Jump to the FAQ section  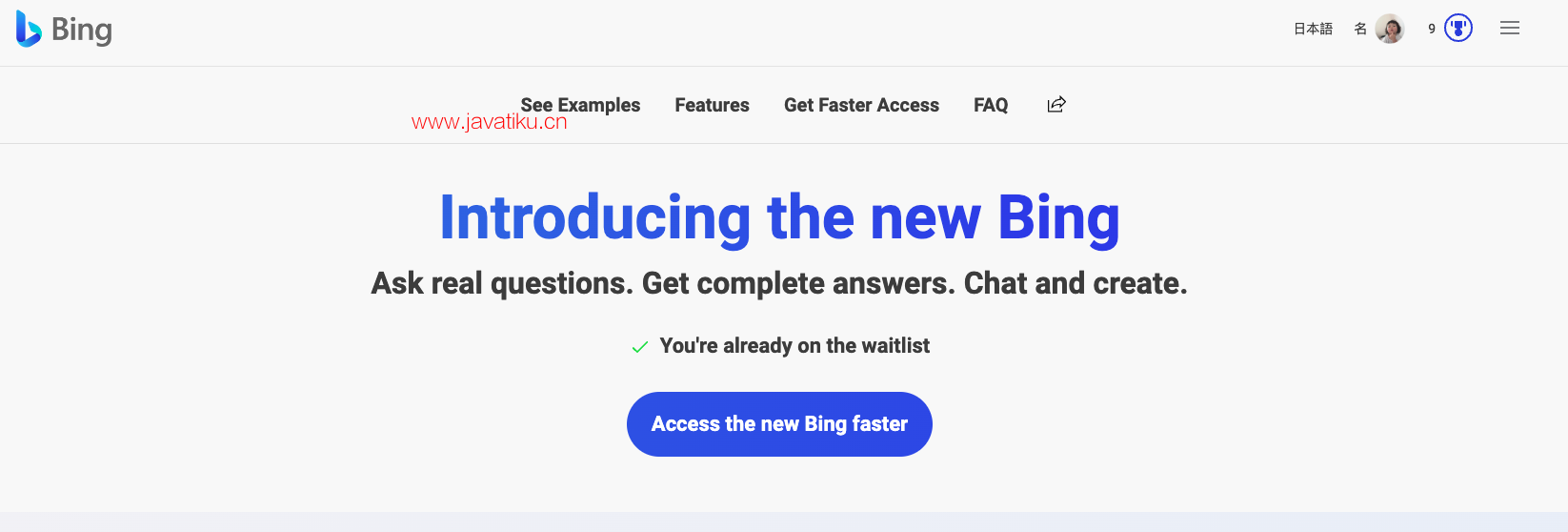(x=991, y=105)
